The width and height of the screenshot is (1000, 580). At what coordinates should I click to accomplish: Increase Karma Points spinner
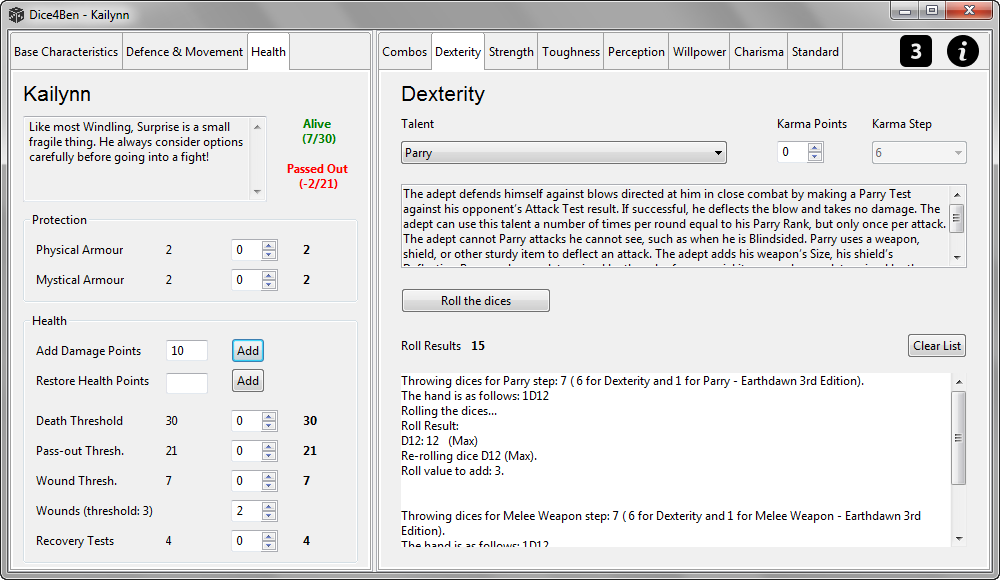pos(814,147)
